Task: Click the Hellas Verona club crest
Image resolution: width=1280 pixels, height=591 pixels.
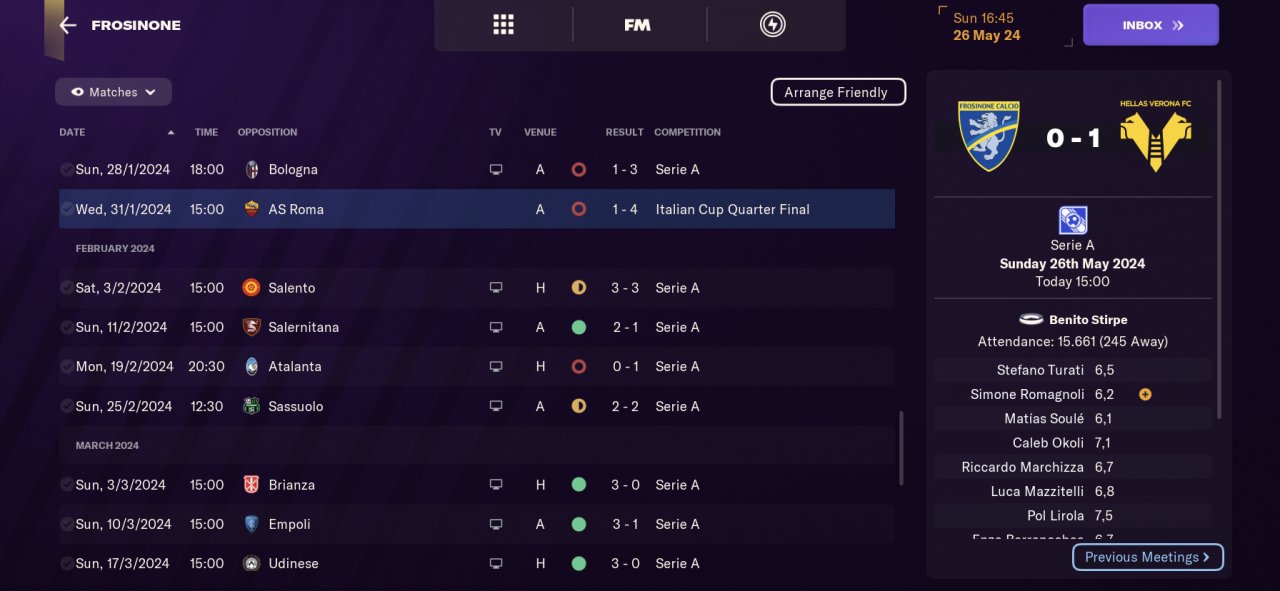Action: (x=1155, y=135)
